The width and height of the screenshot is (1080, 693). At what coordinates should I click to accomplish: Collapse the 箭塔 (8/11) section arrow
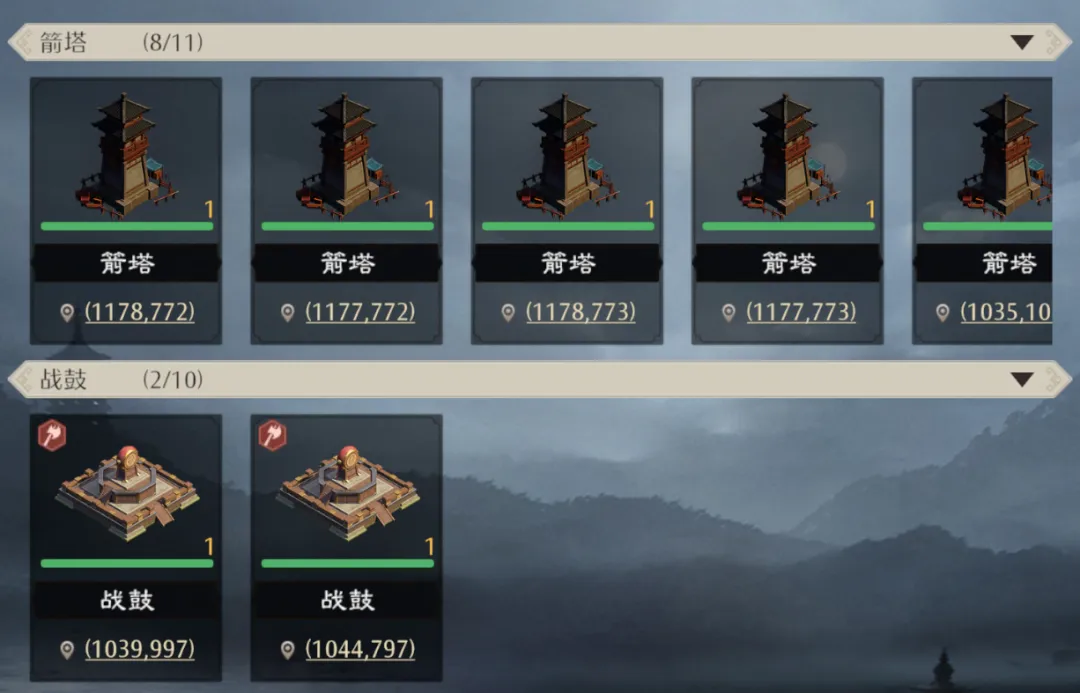[1022, 43]
